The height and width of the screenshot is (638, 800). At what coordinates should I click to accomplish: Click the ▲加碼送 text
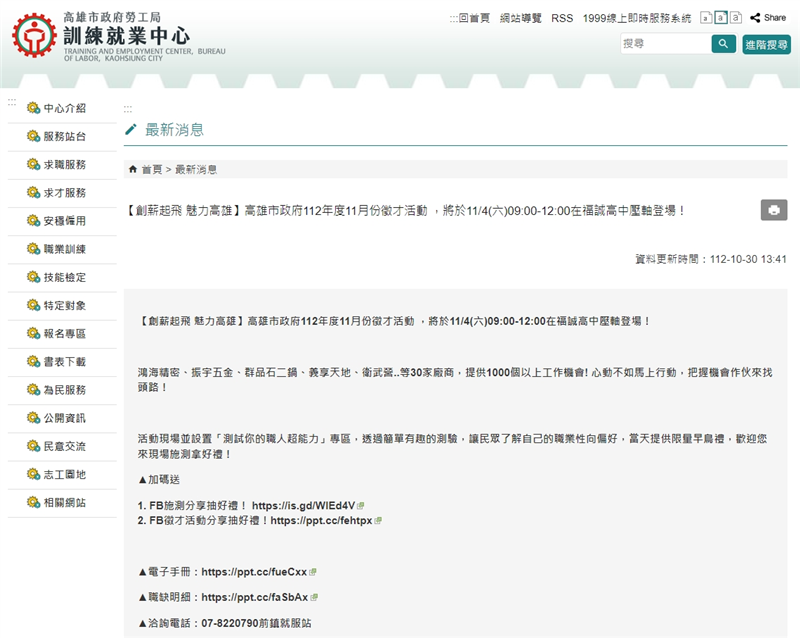pyautogui.click(x=159, y=480)
